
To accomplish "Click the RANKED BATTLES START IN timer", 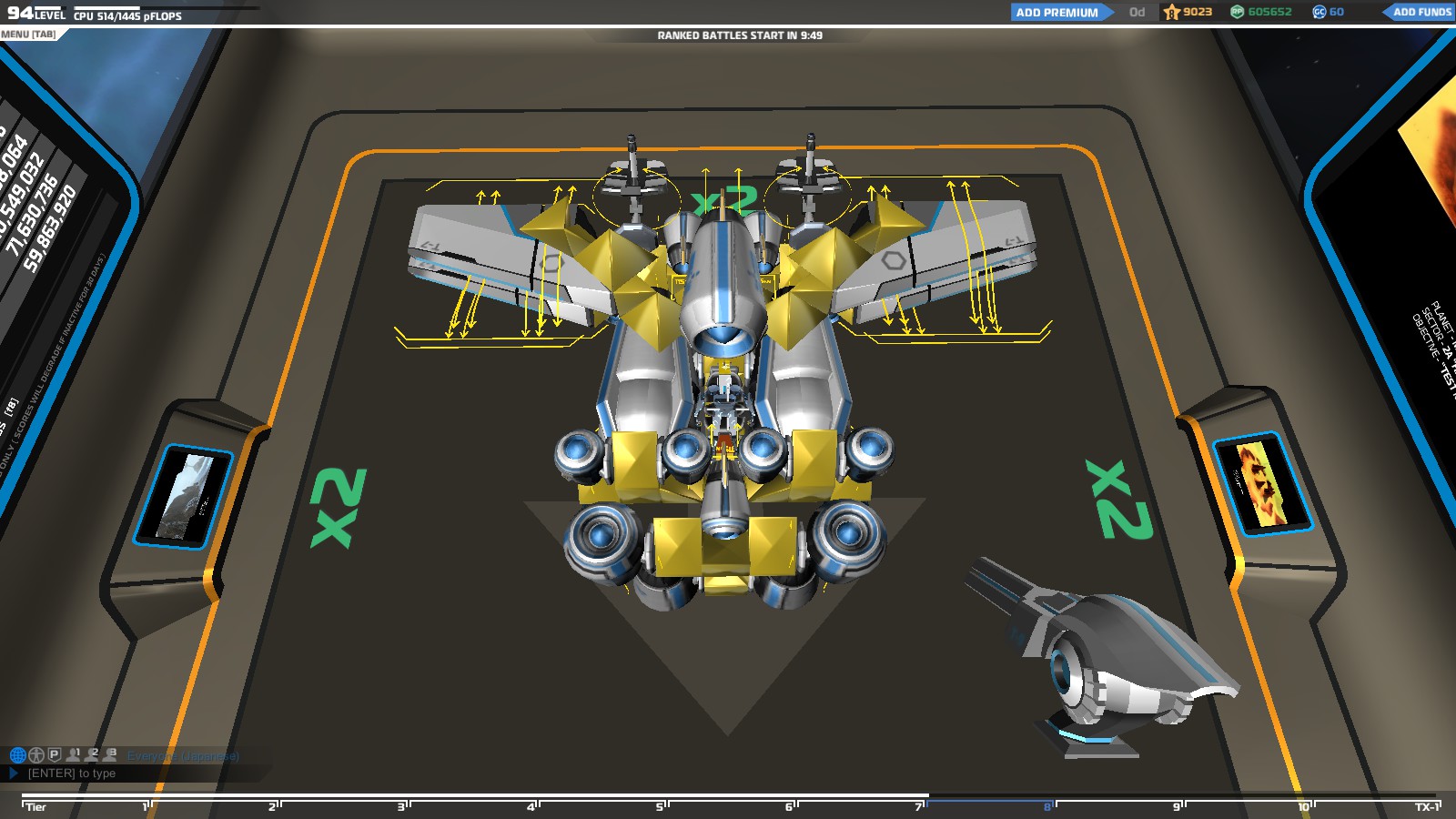I will [740, 35].
